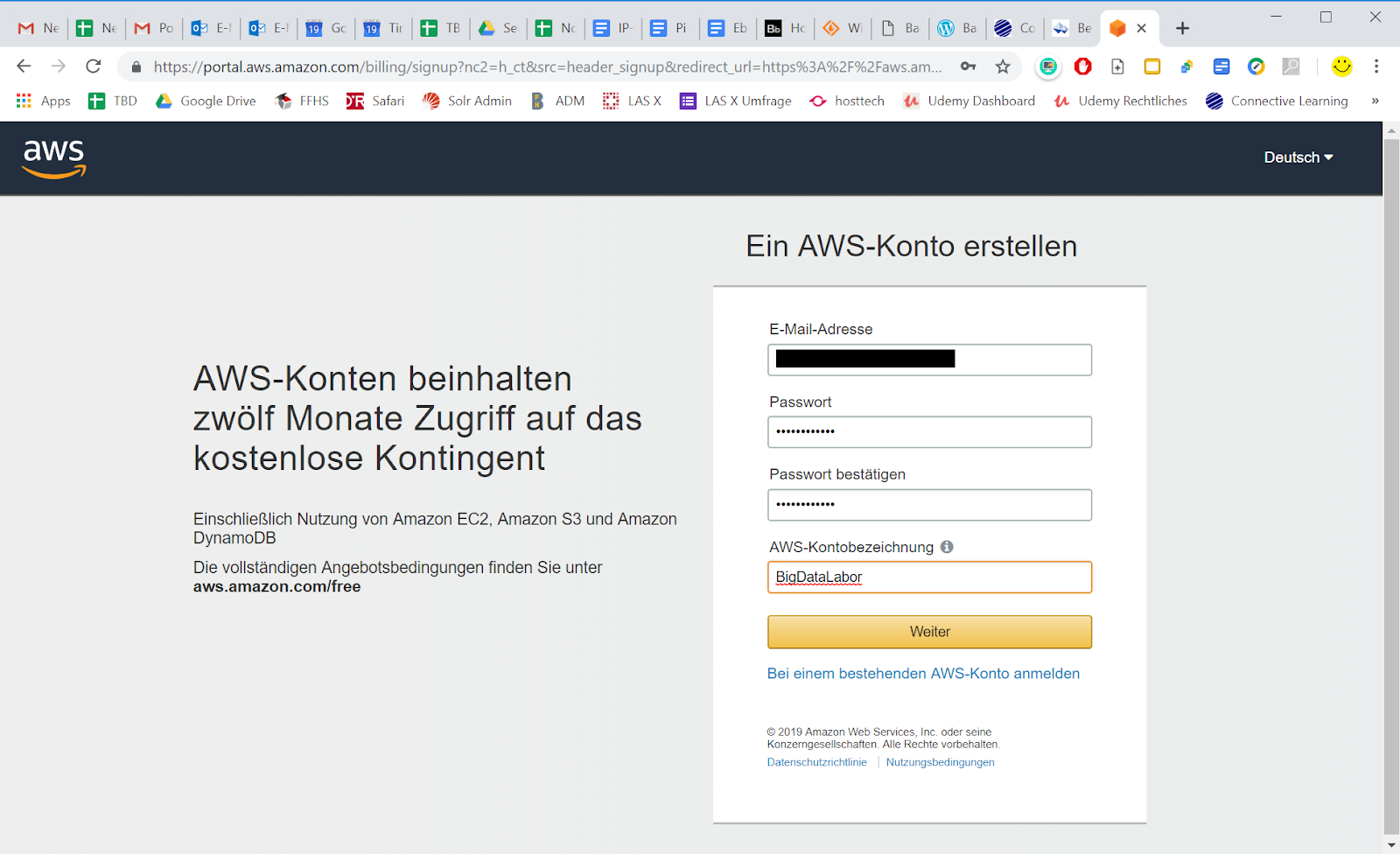The image size is (1400, 854).
Task: Click the info icon beside AWS-Kontobezeichnung
Action: click(947, 547)
